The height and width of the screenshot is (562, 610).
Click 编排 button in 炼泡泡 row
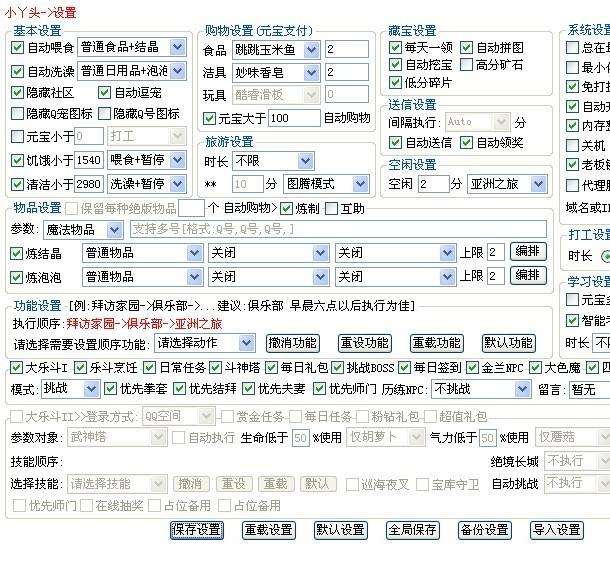pos(528,275)
